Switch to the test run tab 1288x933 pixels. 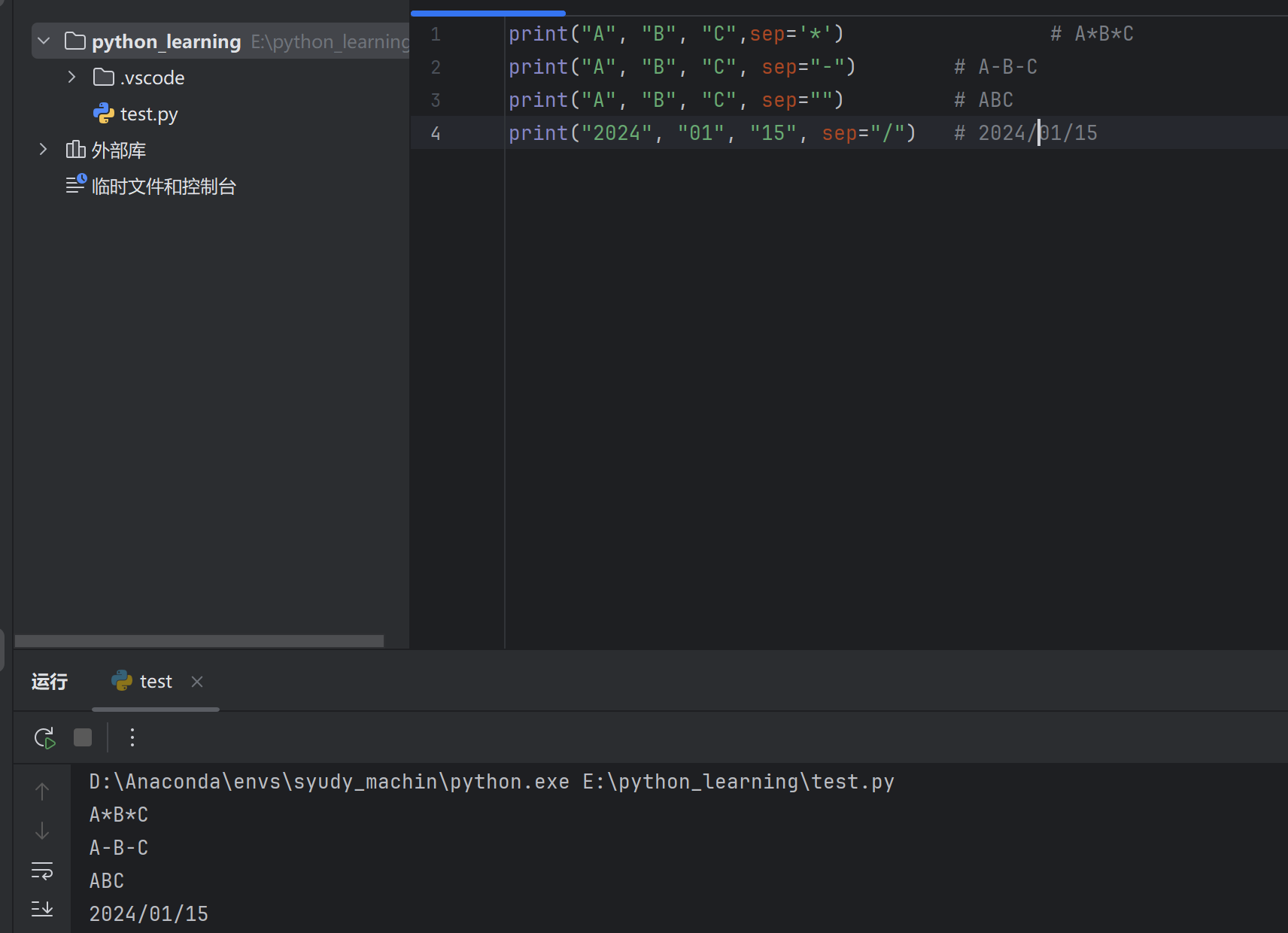click(x=156, y=682)
